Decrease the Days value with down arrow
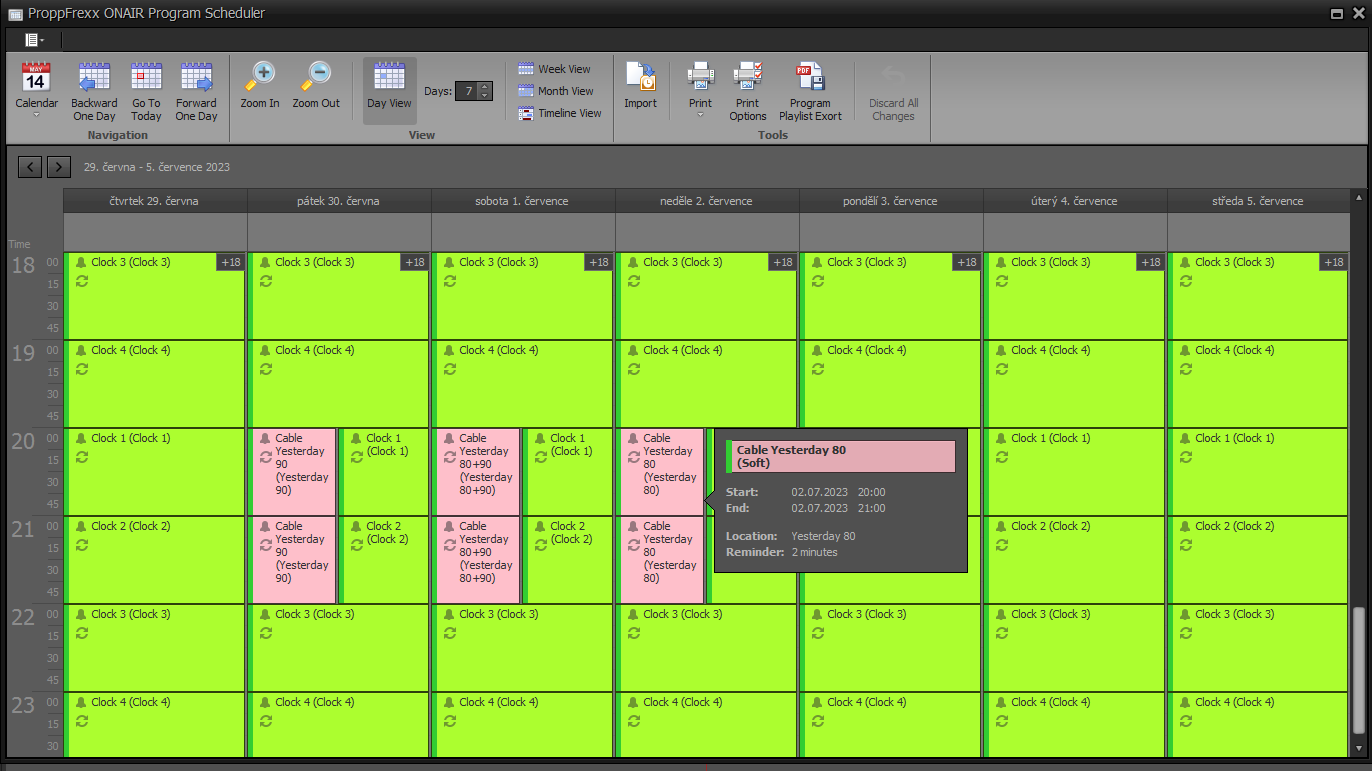Image resolution: width=1372 pixels, height=771 pixels. pos(485,96)
